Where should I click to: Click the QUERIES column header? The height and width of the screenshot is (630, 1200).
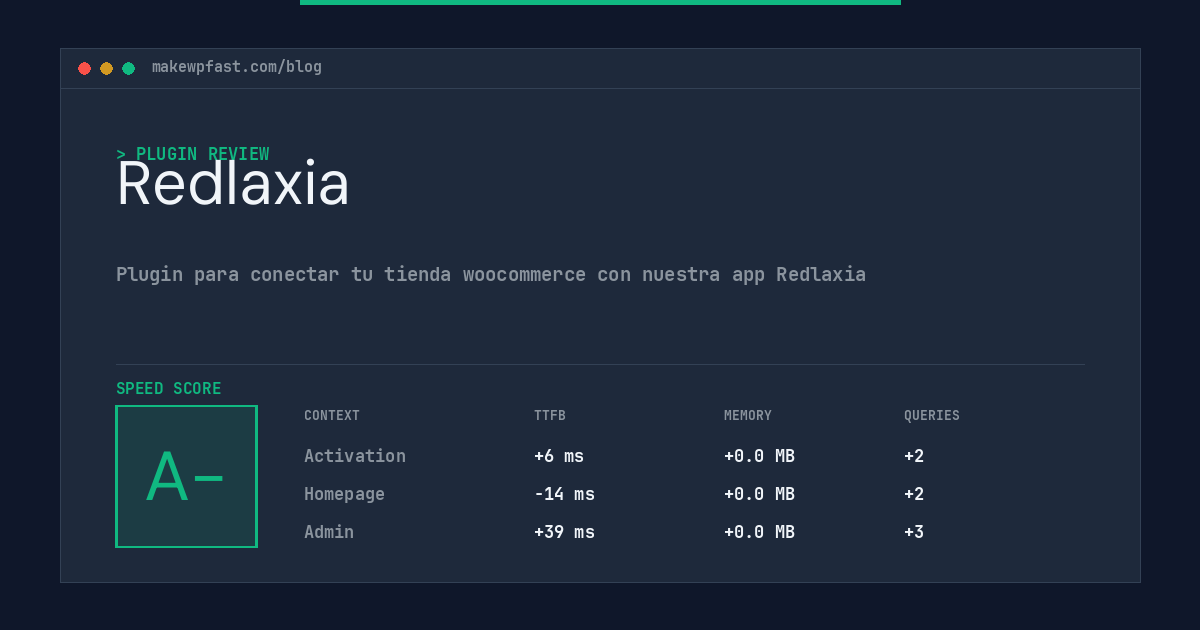point(932,416)
